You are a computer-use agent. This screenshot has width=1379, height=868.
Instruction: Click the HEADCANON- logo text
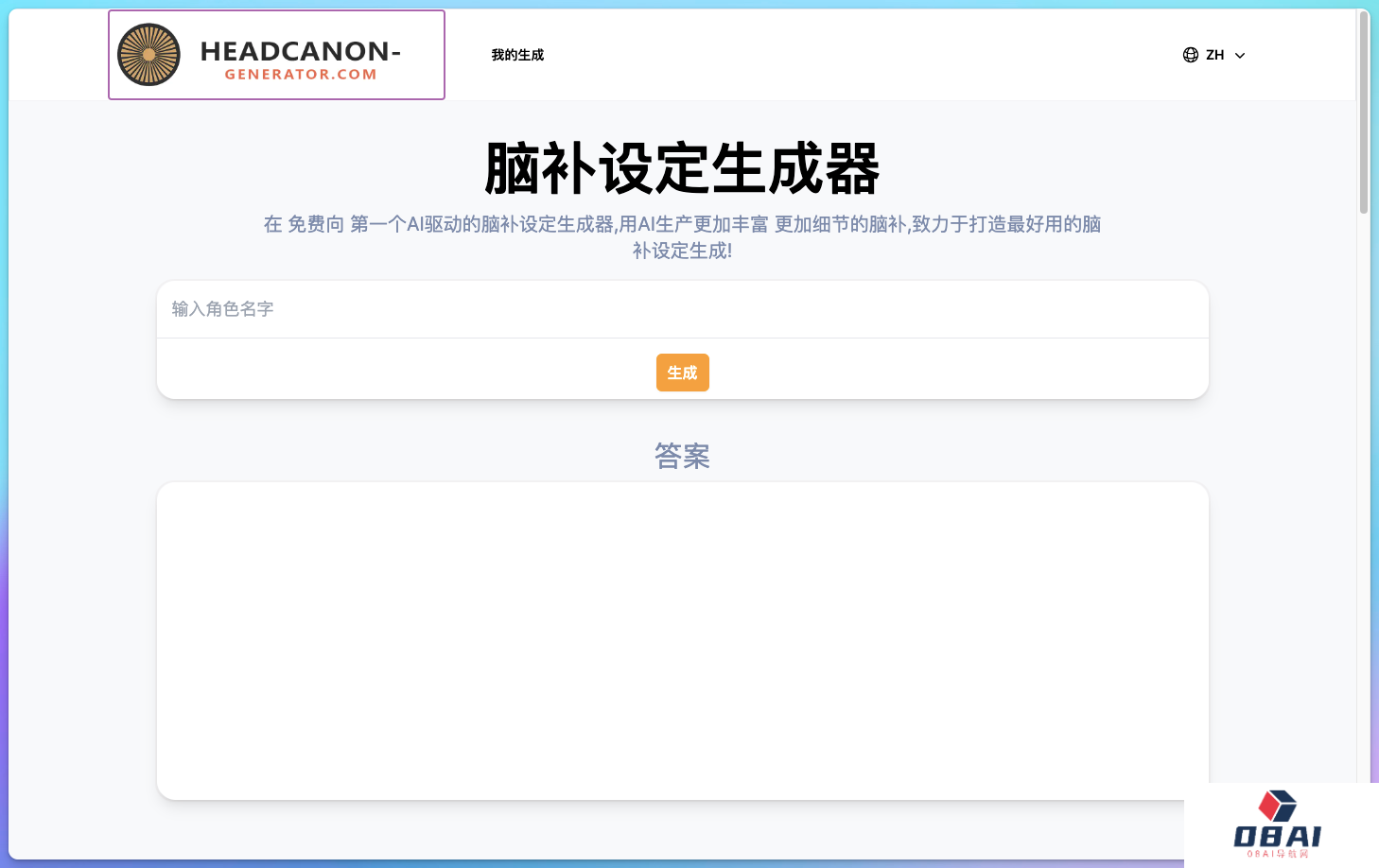pos(300,51)
